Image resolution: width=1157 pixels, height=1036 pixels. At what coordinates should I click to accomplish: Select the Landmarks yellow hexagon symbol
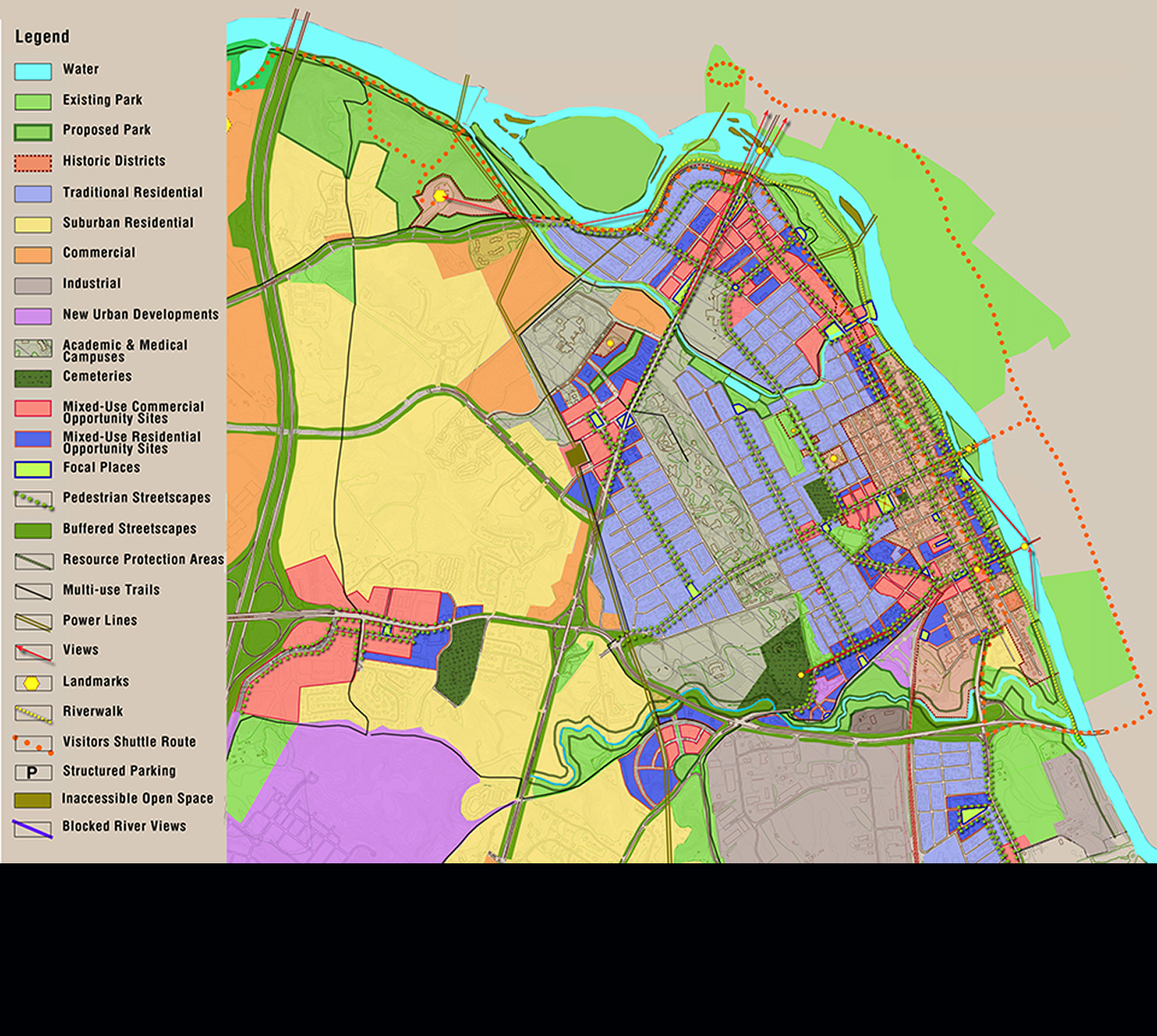(32, 683)
